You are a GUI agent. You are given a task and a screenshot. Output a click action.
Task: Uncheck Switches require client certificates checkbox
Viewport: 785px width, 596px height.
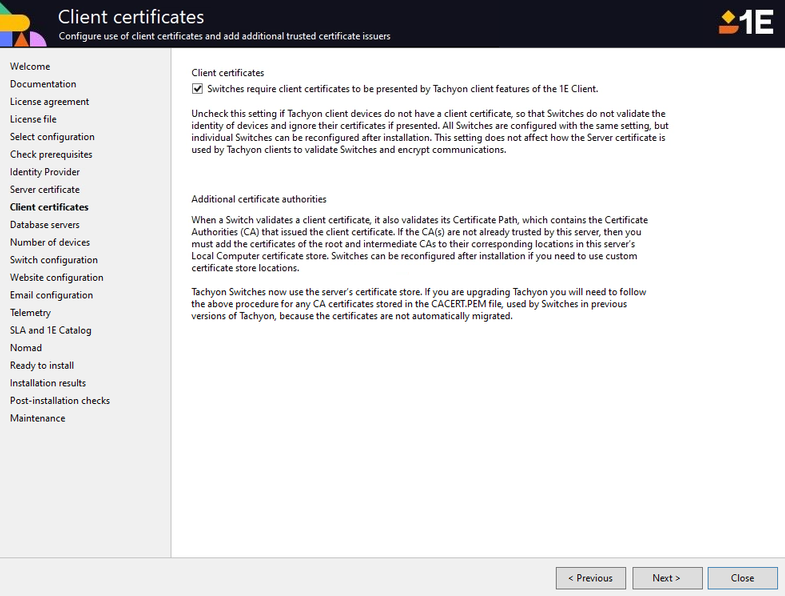click(x=197, y=89)
